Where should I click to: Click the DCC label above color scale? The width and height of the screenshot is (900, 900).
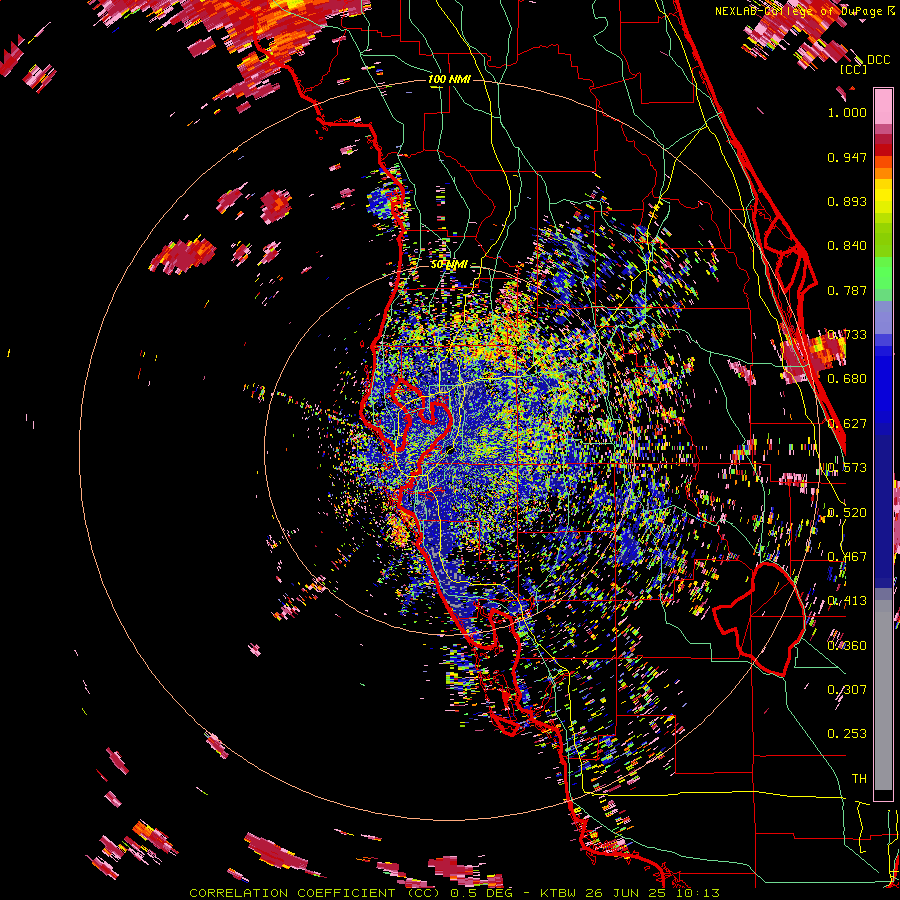(x=878, y=60)
